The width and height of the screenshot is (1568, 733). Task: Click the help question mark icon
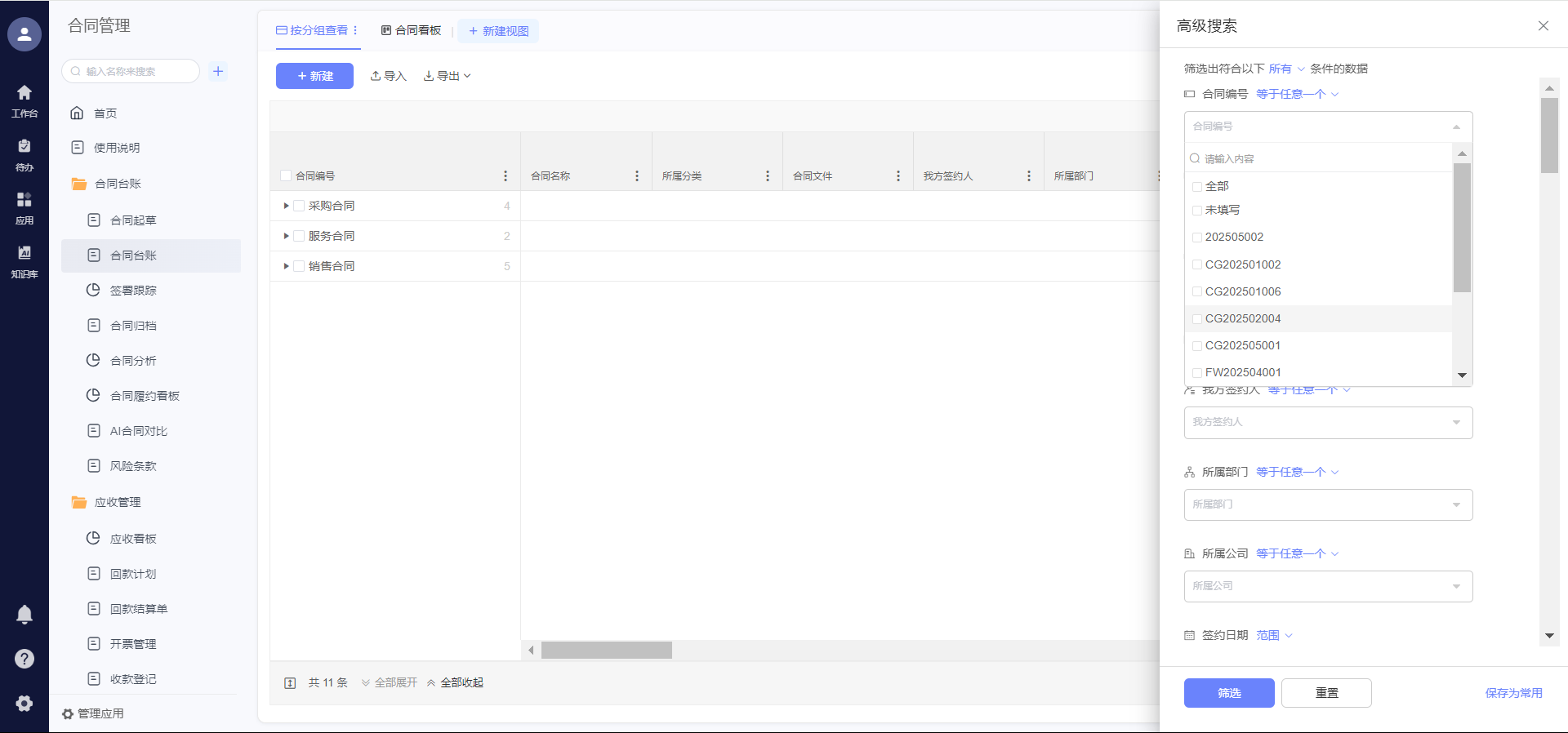pos(24,659)
